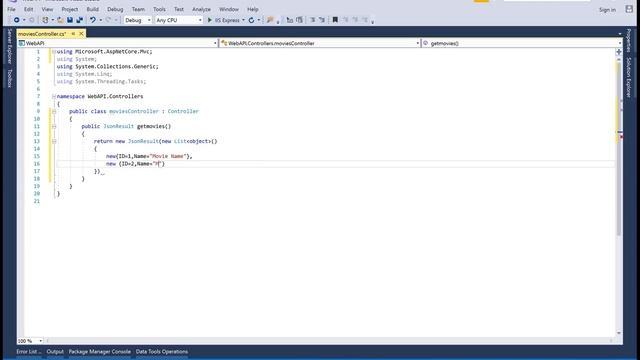This screenshot has height=360, width=640.
Task: Collapse the return new JsonResult block
Action: point(53,141)
